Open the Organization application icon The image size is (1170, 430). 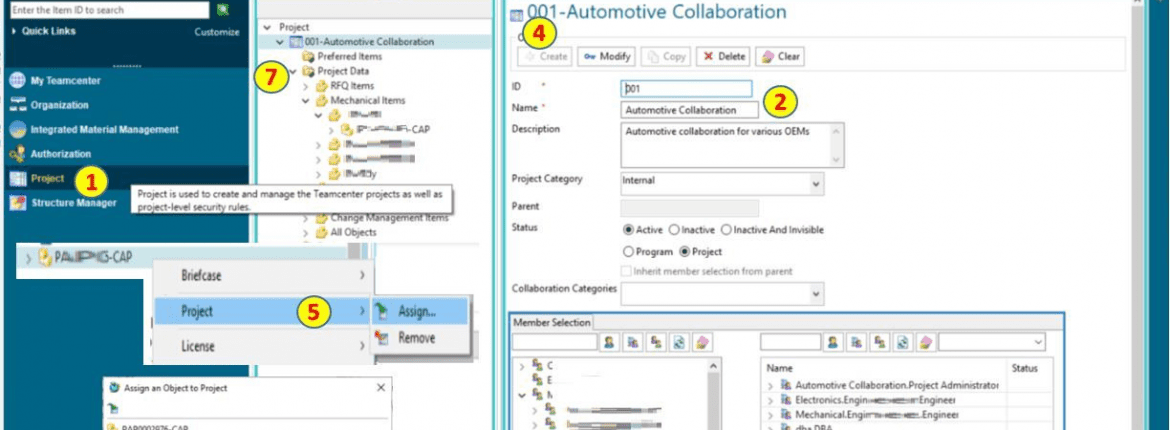tap(17, 105)
